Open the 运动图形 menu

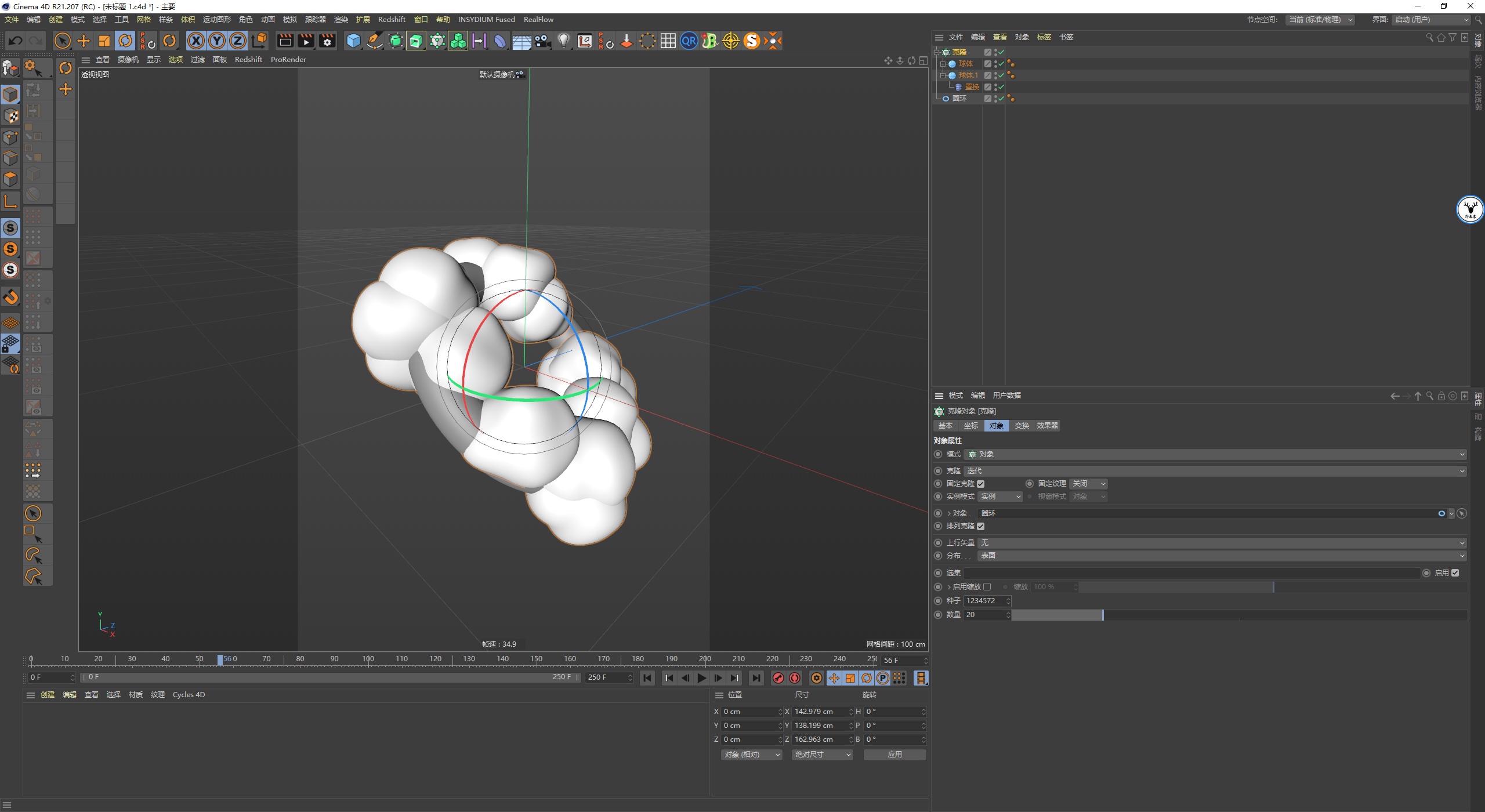(x=216, y=20)
